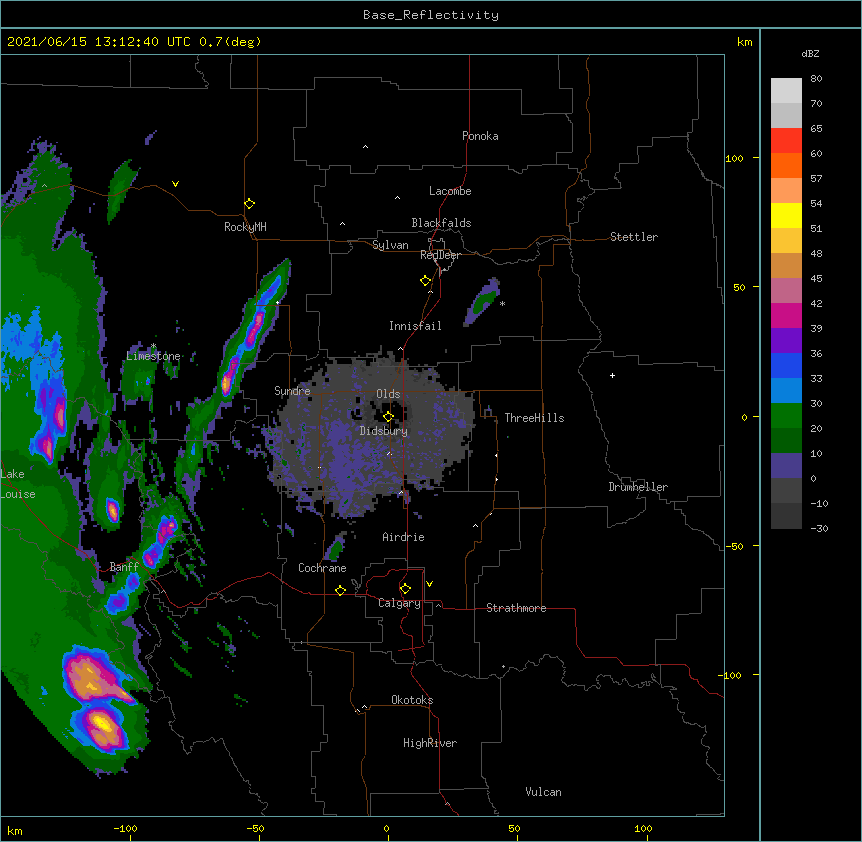Click the Innisfail town label
Image resolution: width=862 pixels, height=842 pixels.
415,326
